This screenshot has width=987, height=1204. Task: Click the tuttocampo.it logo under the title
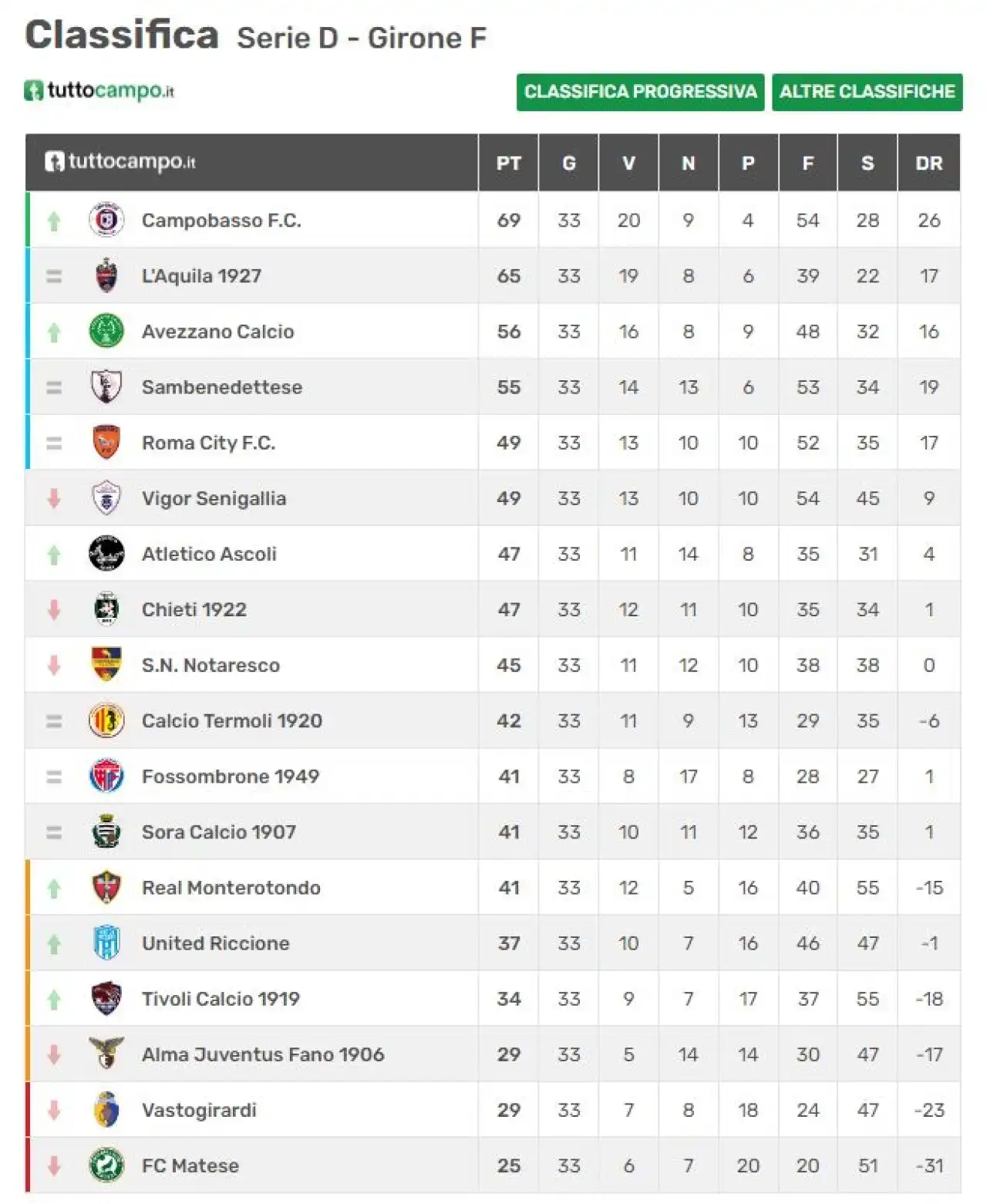coord(99,90)
